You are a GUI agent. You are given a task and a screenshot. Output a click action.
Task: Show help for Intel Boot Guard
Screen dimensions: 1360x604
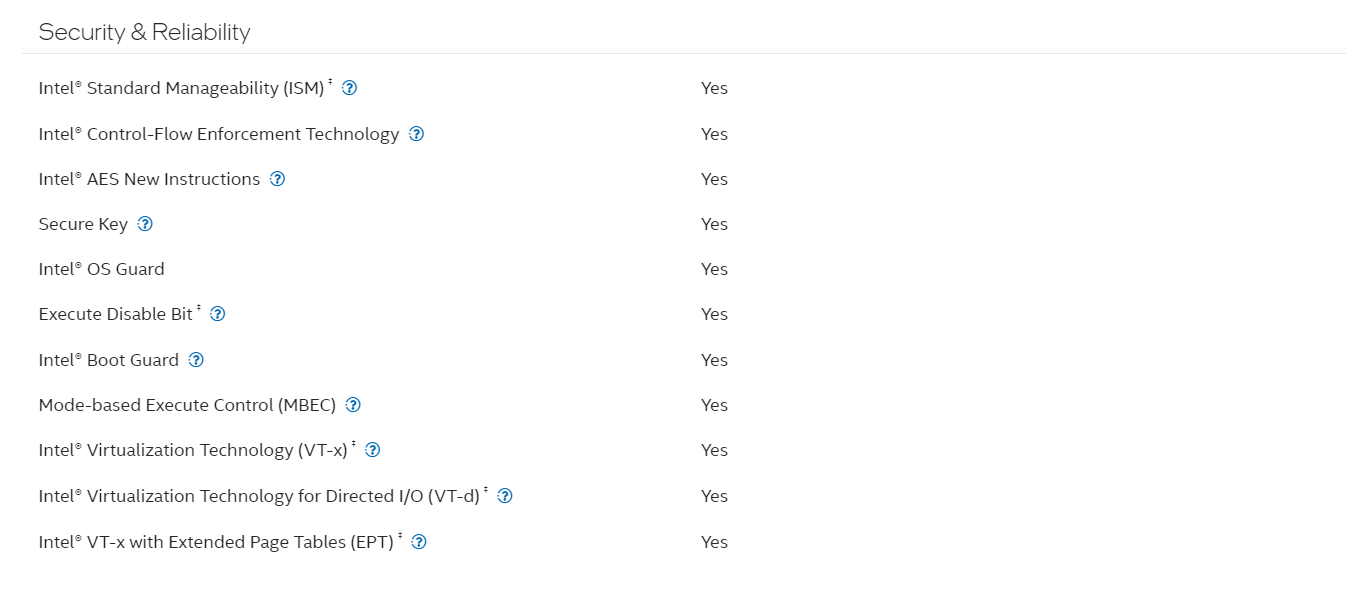pos(196,360)
